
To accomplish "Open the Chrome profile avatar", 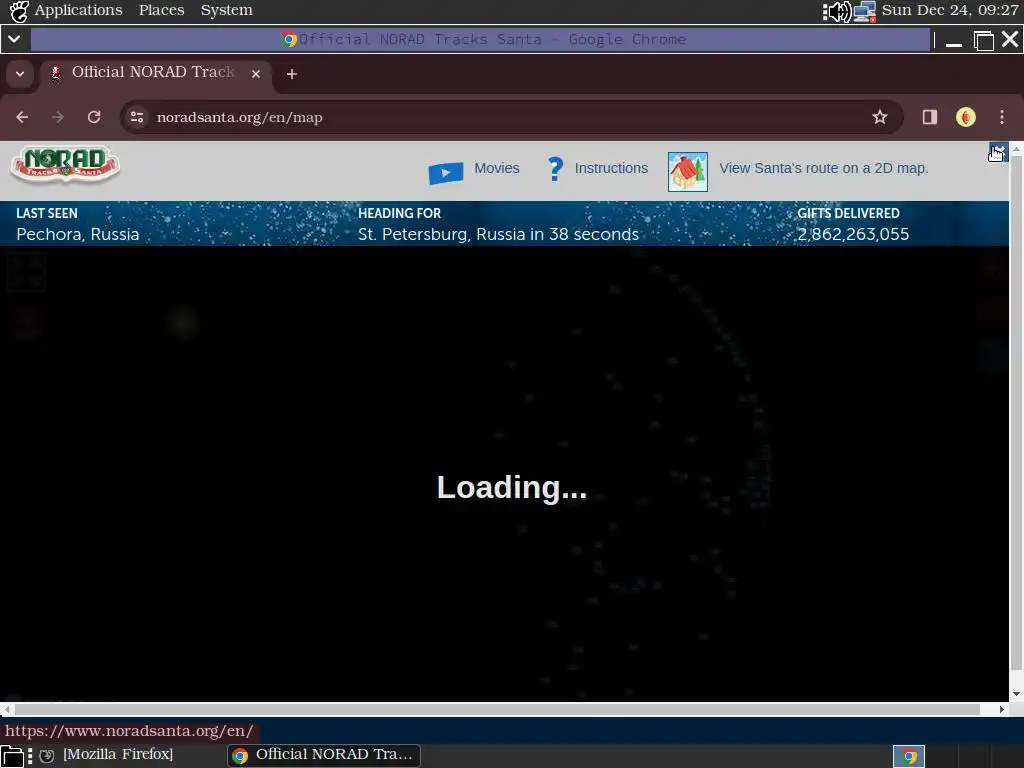I will 966,118.
